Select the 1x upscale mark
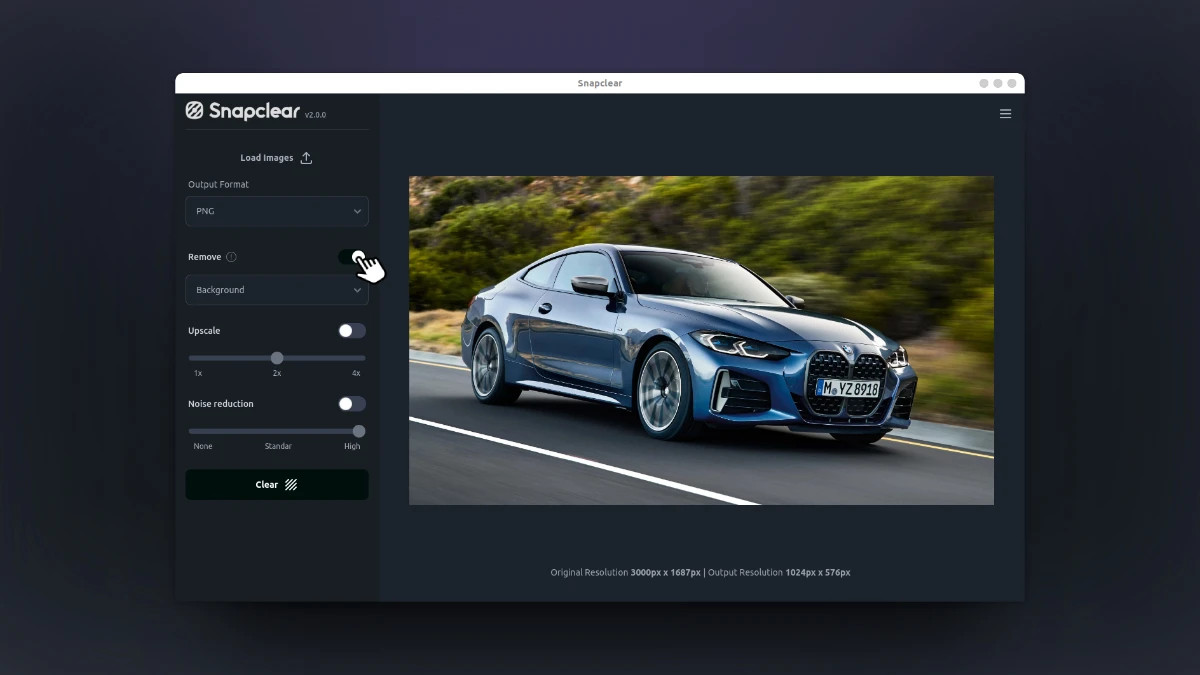Screen dimensions: 1200x675 (198, 373)
